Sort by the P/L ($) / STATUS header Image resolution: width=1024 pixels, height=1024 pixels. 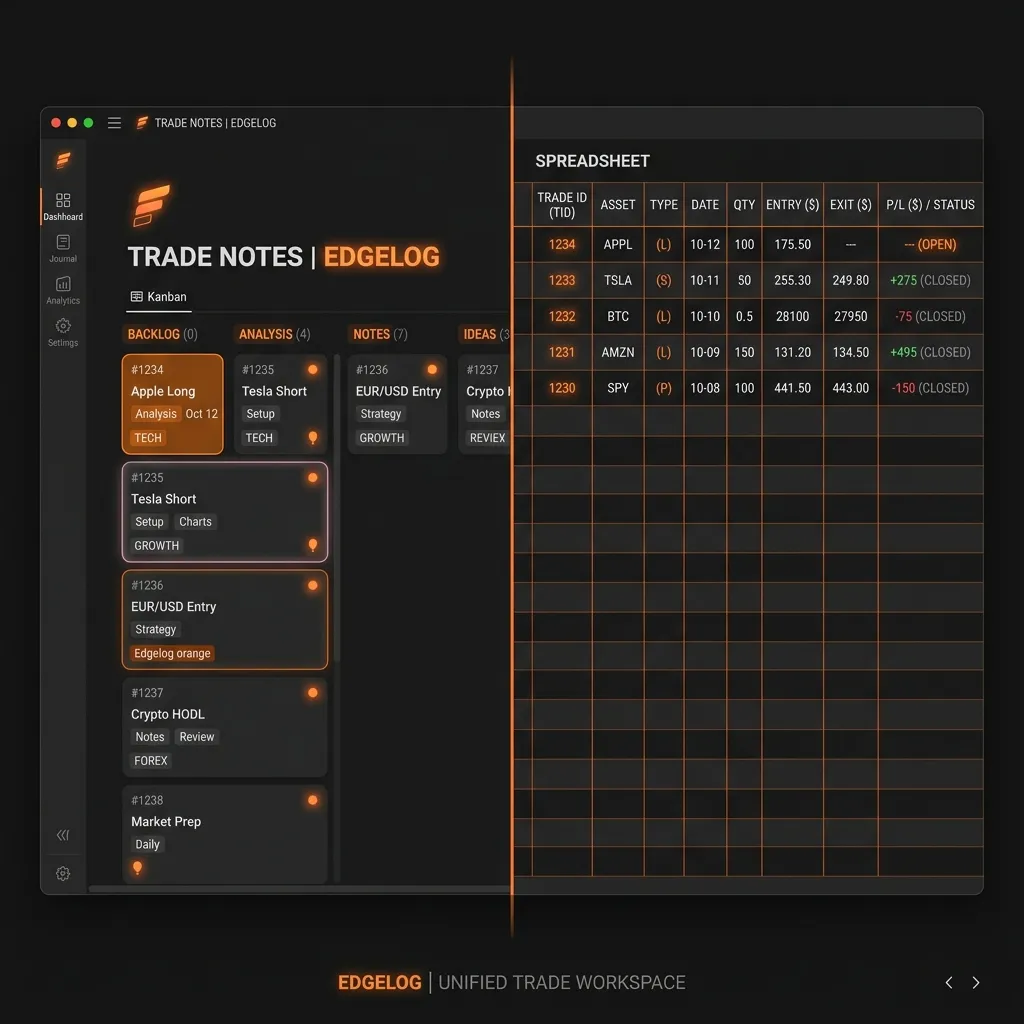click(x=930, y=204)
